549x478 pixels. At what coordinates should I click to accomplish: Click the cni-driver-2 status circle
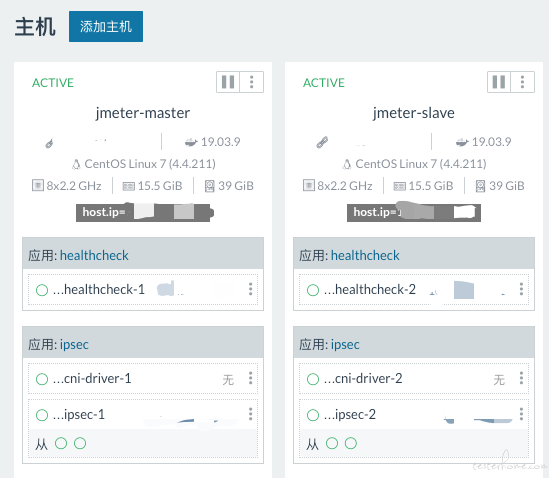coord(313,379)
